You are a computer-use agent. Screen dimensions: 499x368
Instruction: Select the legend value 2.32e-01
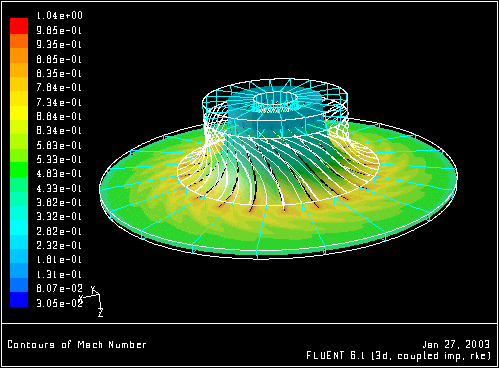[59, 245]
